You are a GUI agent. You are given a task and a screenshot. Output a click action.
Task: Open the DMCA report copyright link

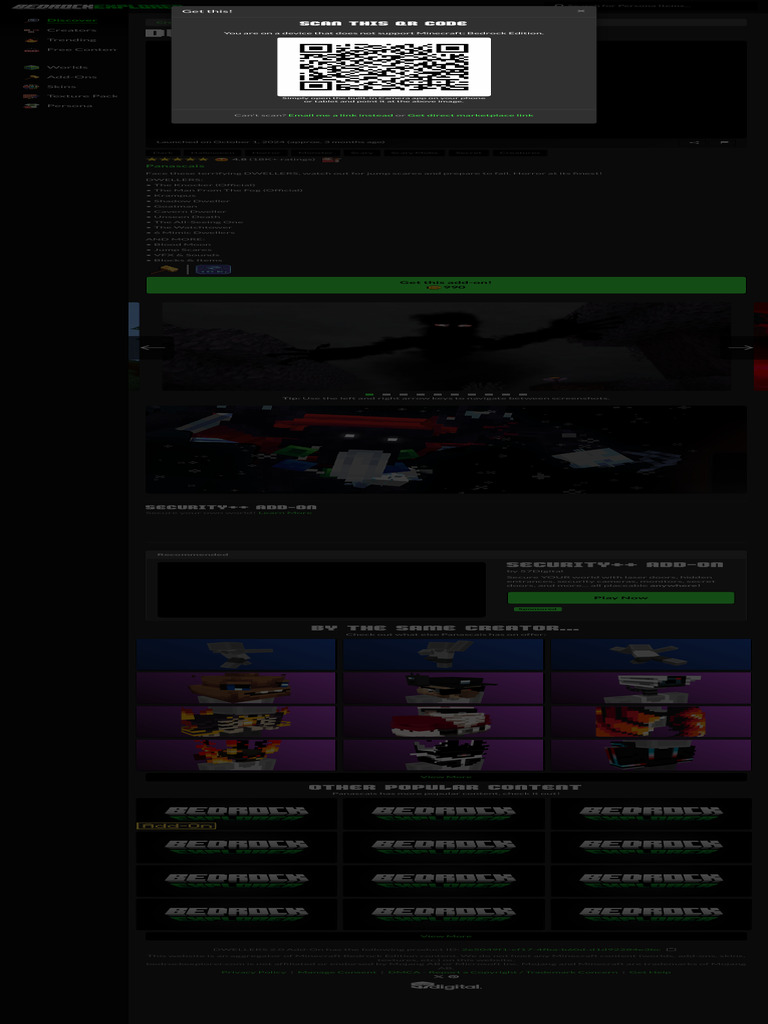[x=502, y=972]
